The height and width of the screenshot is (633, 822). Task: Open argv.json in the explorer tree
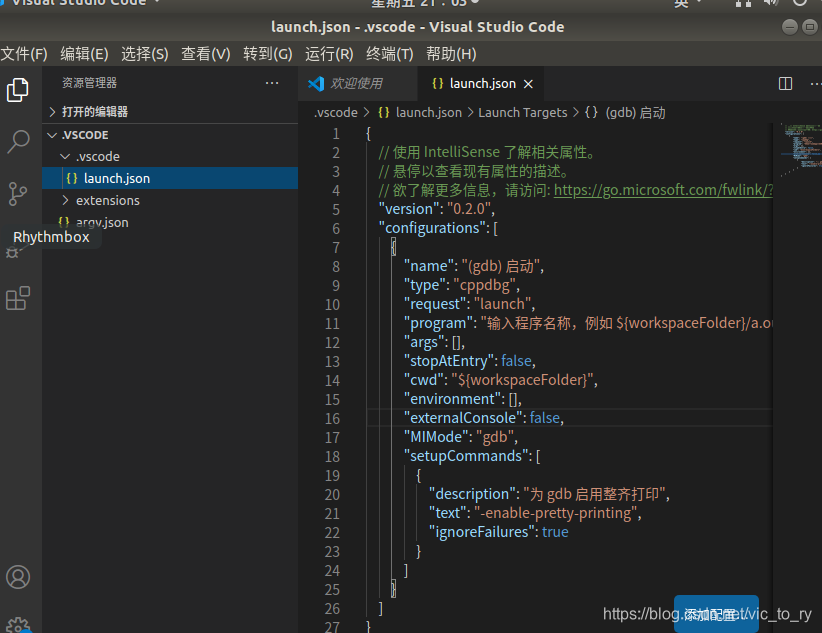tap(170, 222)
